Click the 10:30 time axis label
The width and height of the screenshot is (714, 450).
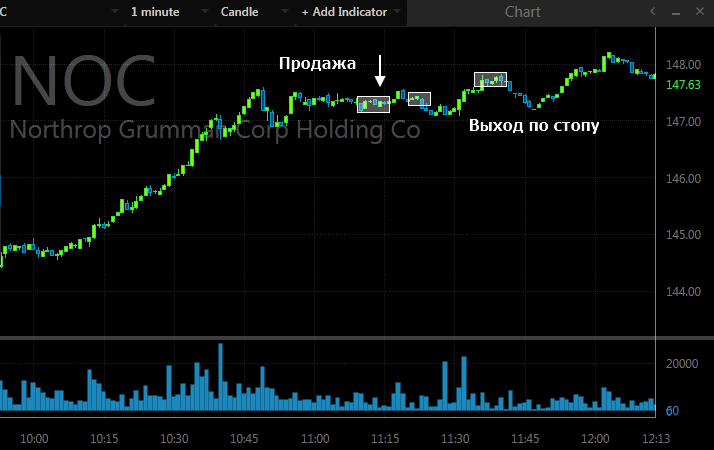coord(174,439)
